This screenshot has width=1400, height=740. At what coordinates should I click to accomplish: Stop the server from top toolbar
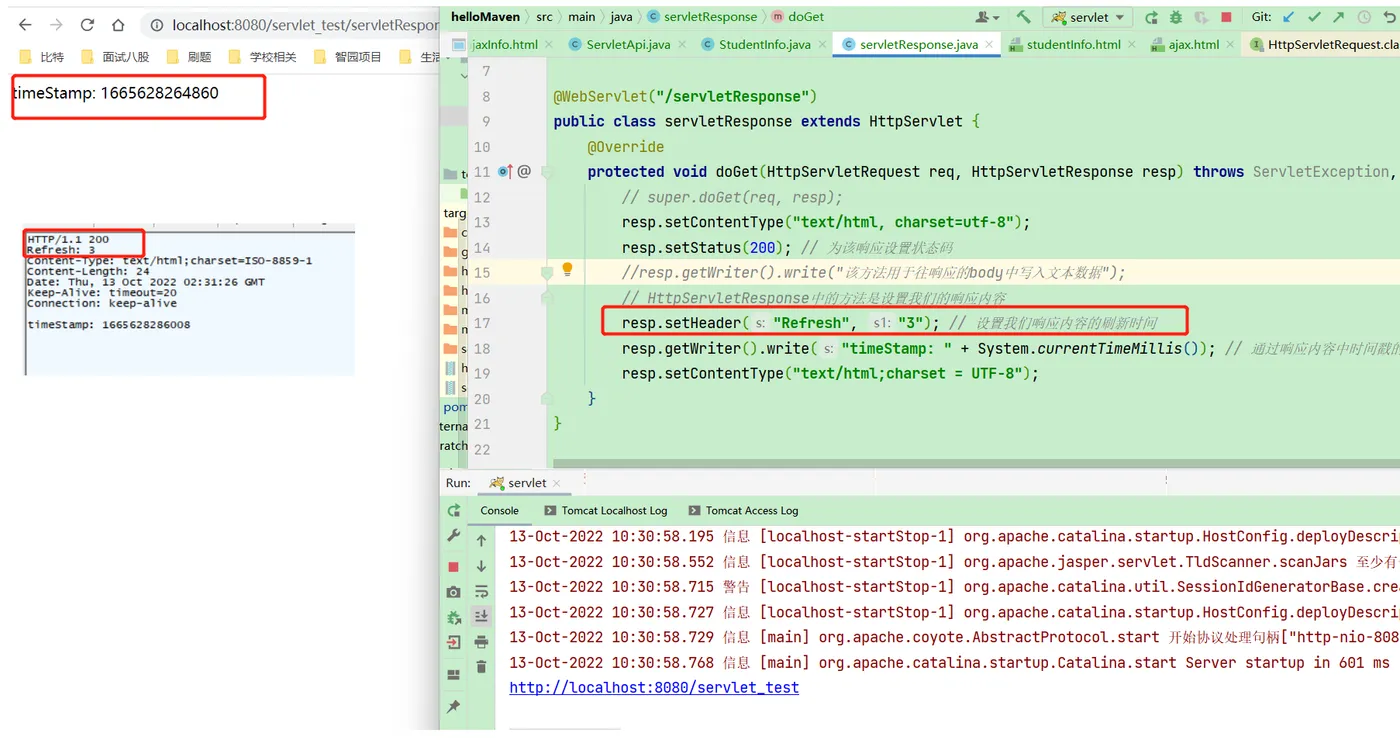(1226, 17)
